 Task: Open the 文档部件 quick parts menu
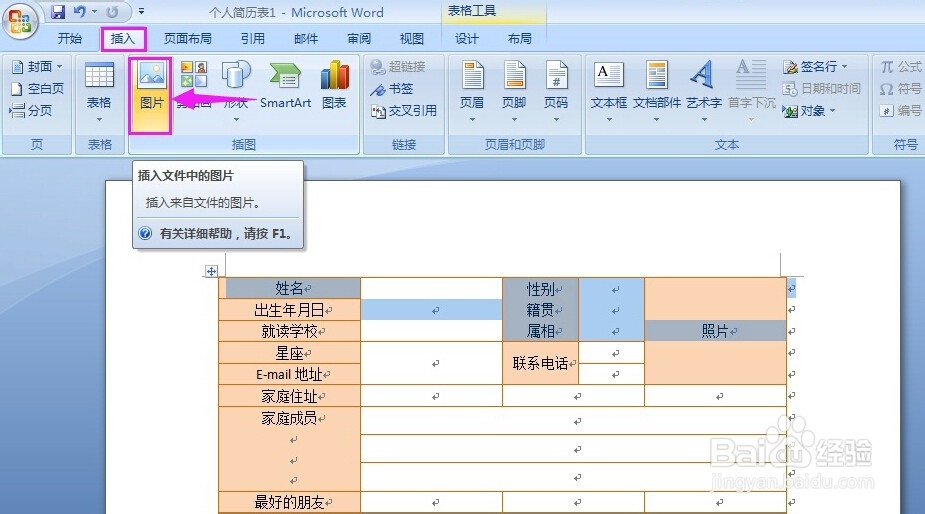click(x=657, y=93)
